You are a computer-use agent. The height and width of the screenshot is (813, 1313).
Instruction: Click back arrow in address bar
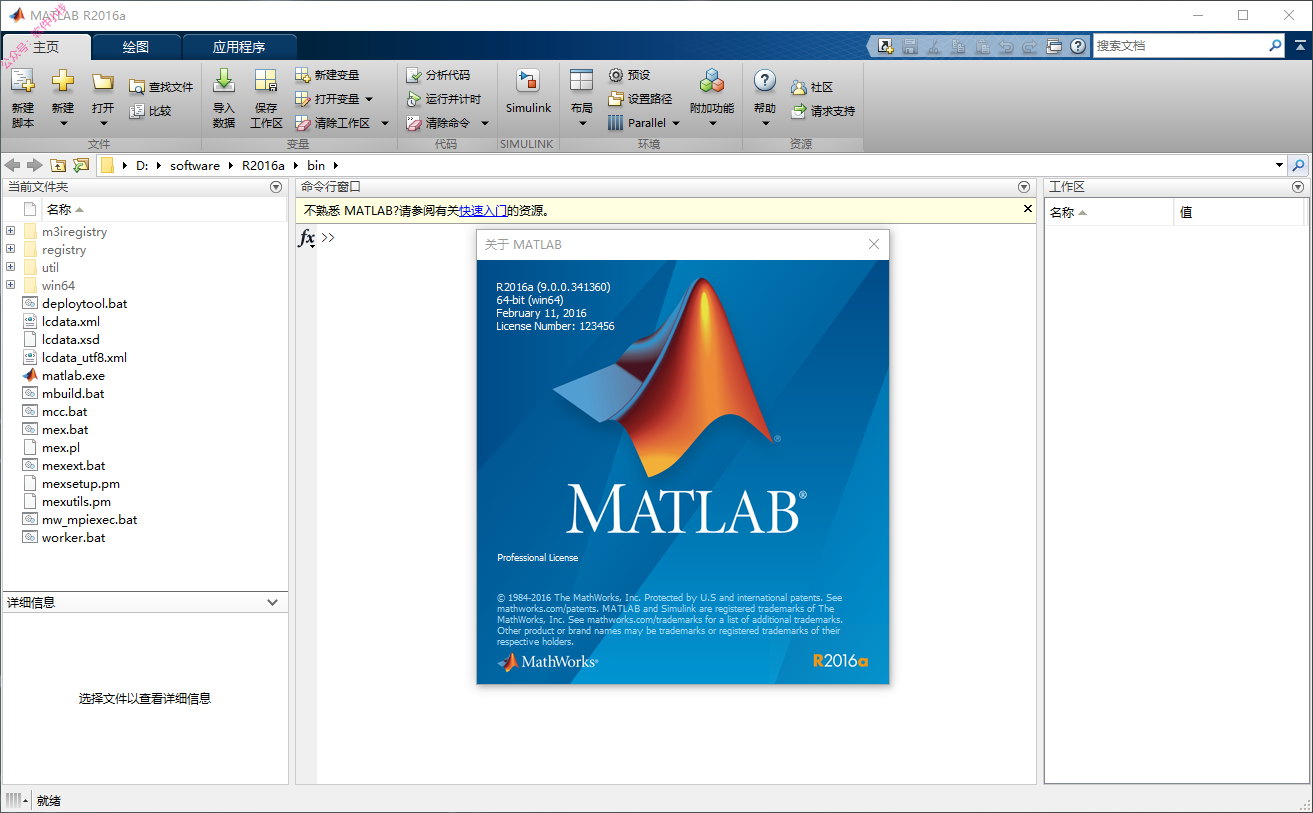coord(13,165)
